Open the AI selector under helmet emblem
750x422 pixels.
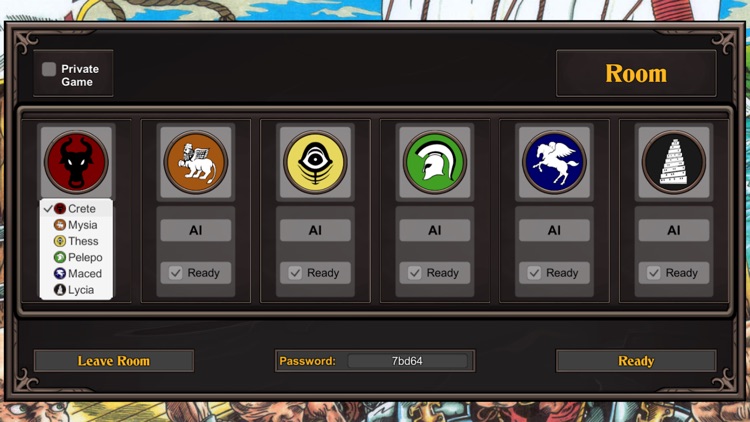[x=435, y=230]
